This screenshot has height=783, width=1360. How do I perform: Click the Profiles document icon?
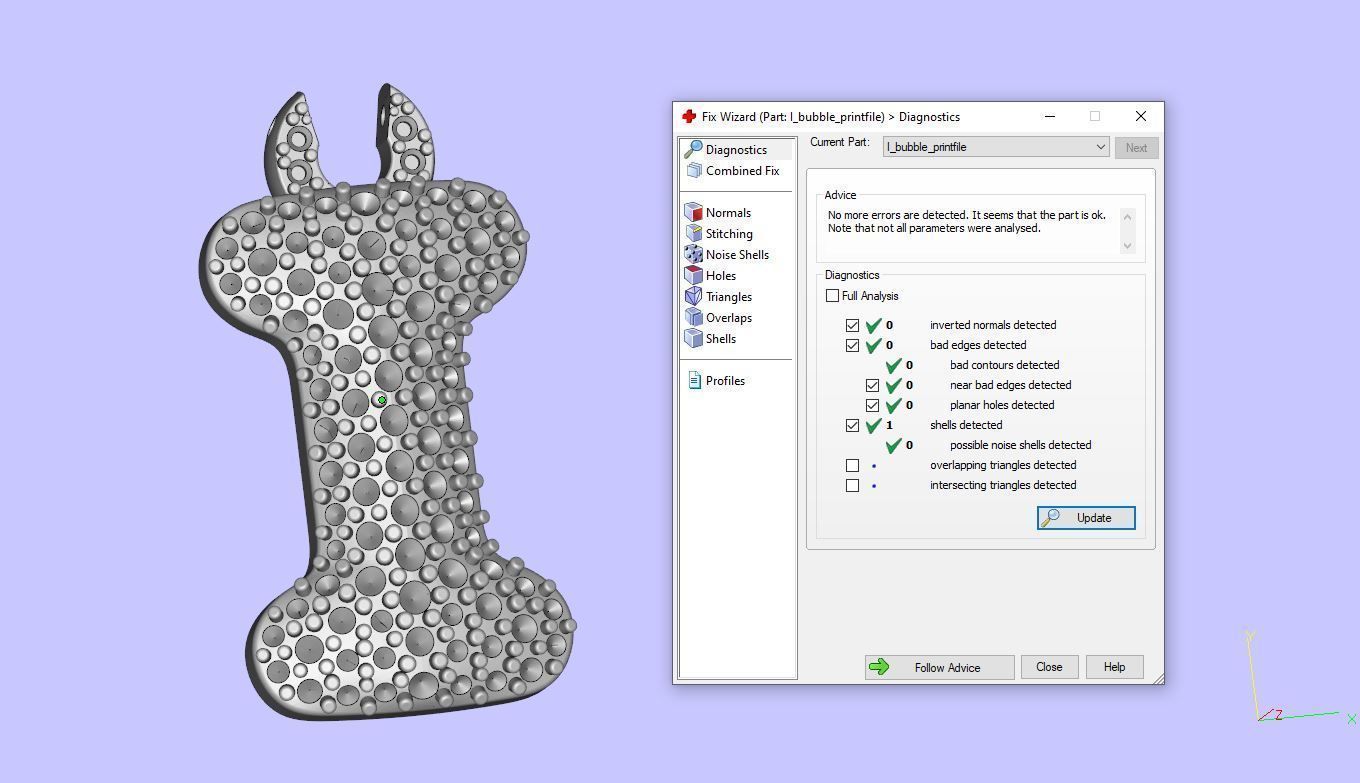(694, 381)
